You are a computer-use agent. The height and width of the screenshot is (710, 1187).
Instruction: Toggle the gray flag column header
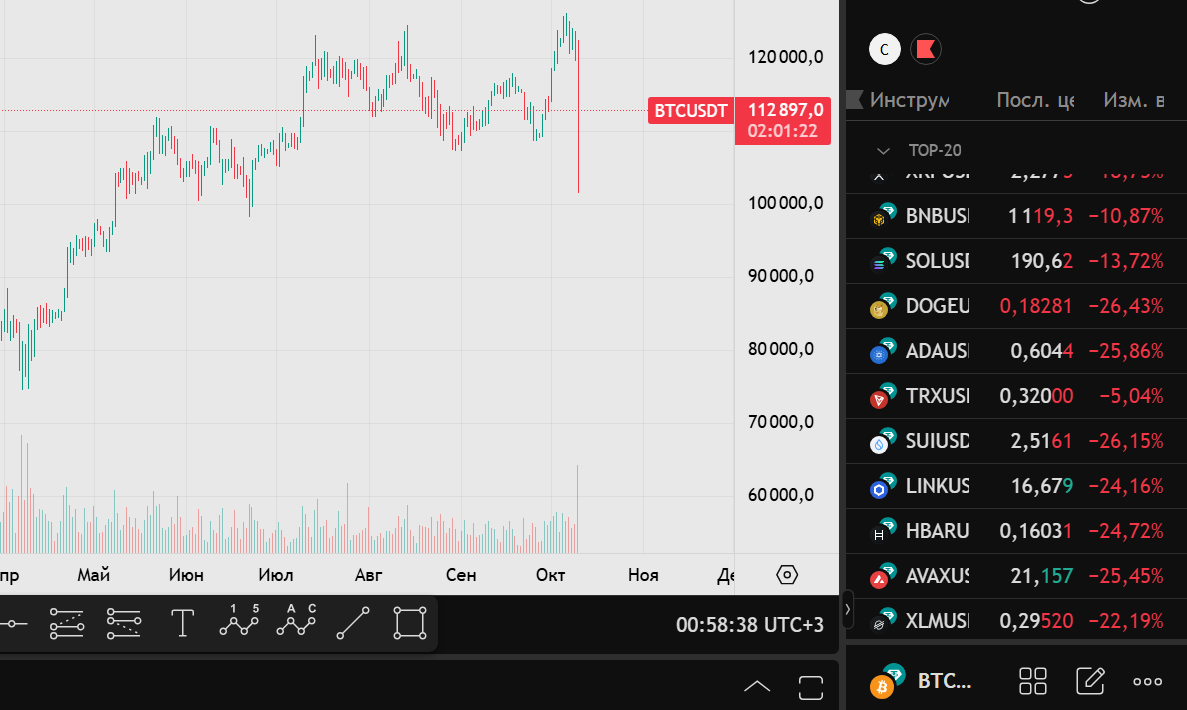tap(854, 100)
